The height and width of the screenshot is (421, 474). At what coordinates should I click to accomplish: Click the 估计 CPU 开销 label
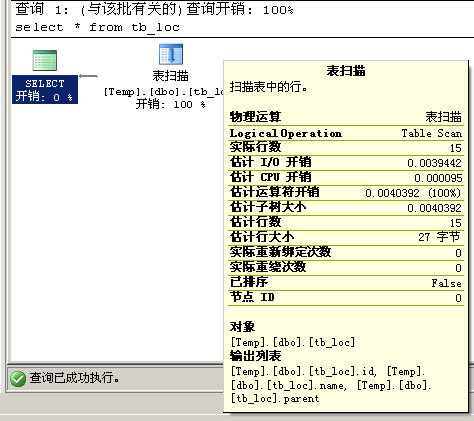pyautogui.click(x=270, y=177)
